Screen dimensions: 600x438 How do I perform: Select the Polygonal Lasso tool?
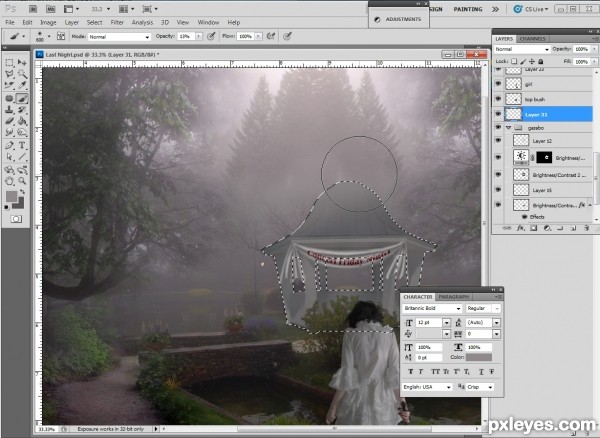point(10,73)
